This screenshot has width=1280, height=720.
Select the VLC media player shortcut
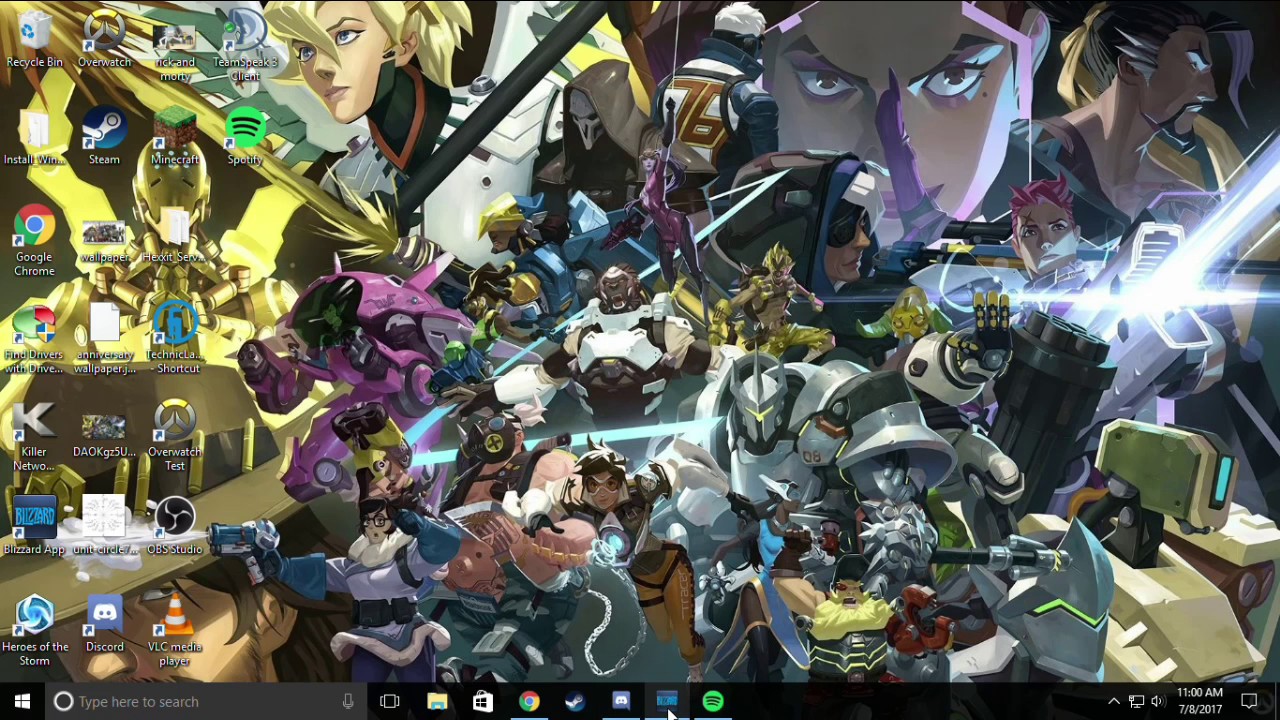coord(175,632)
